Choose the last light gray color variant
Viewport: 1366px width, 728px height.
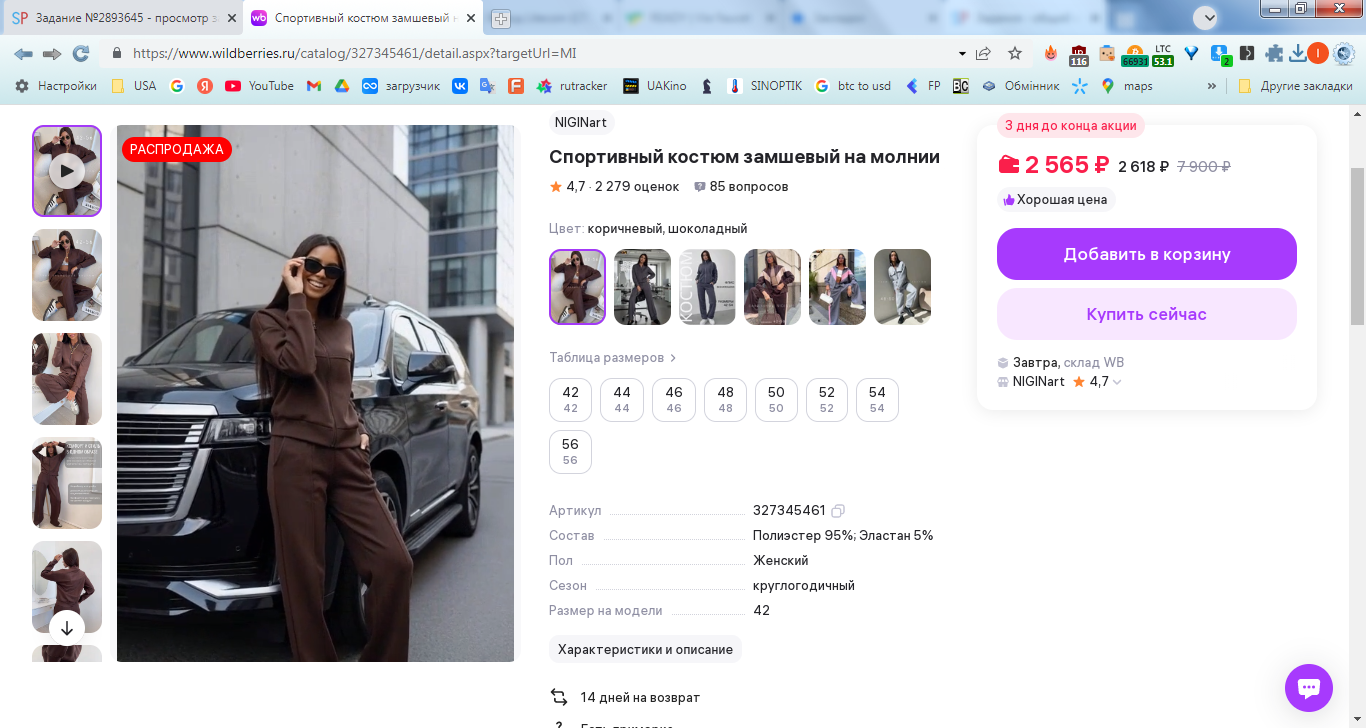tap(902, 287)
